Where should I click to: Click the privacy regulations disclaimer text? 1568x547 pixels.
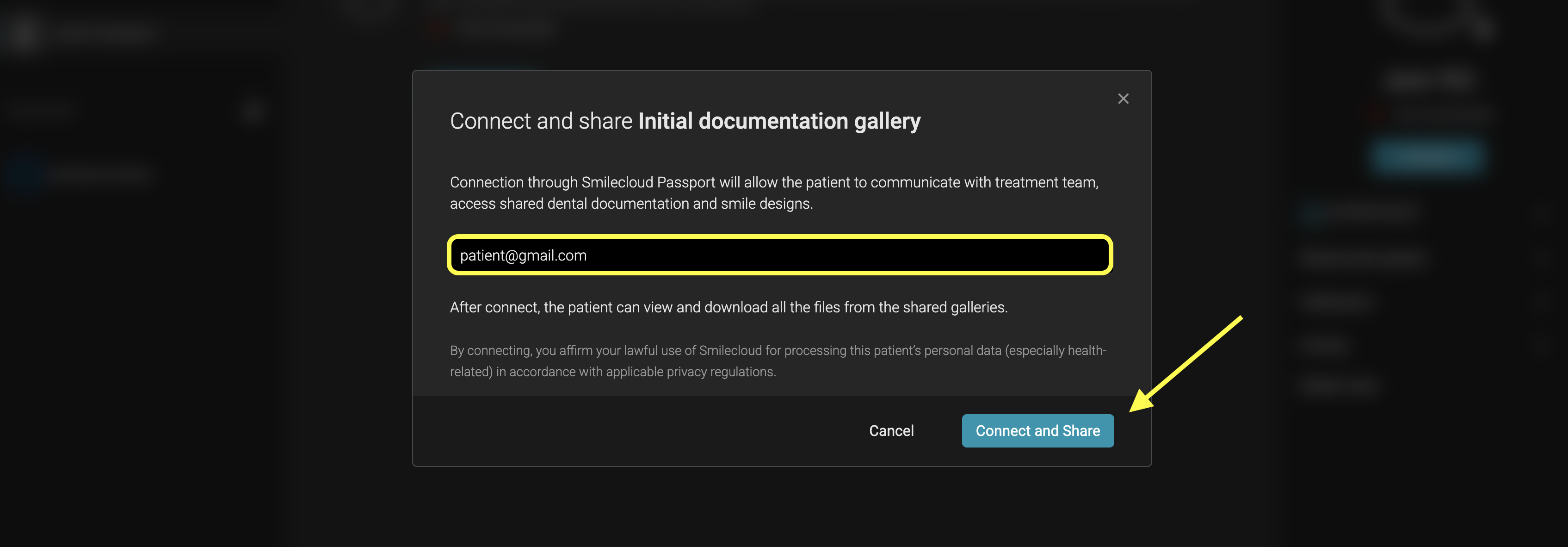tap(778, 361)
